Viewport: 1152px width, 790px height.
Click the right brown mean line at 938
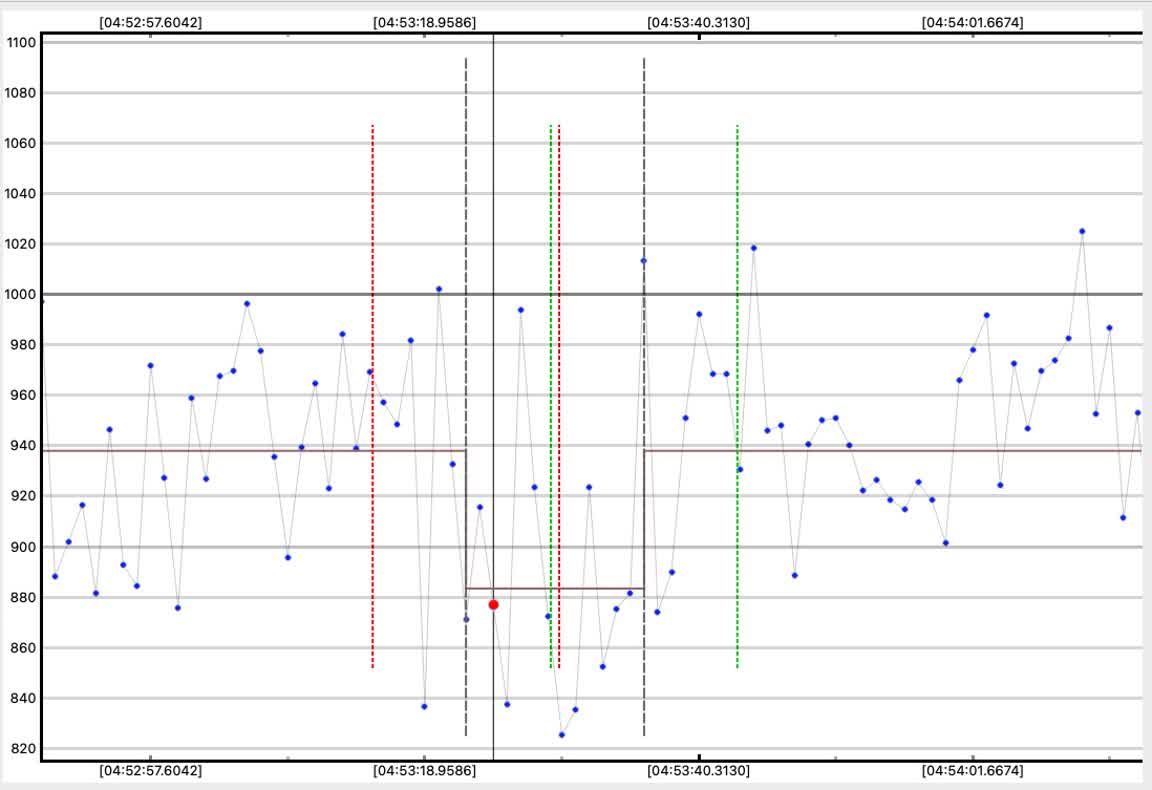(893, 450)
